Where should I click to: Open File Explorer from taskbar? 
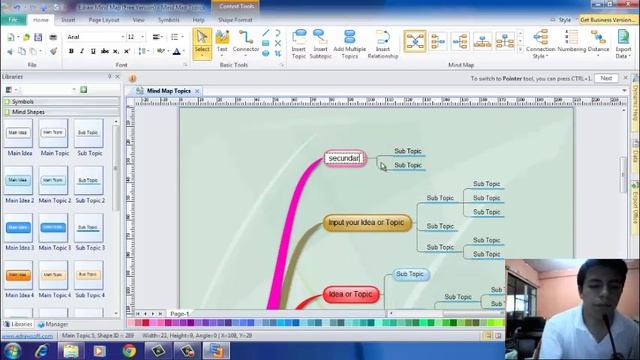71,351
